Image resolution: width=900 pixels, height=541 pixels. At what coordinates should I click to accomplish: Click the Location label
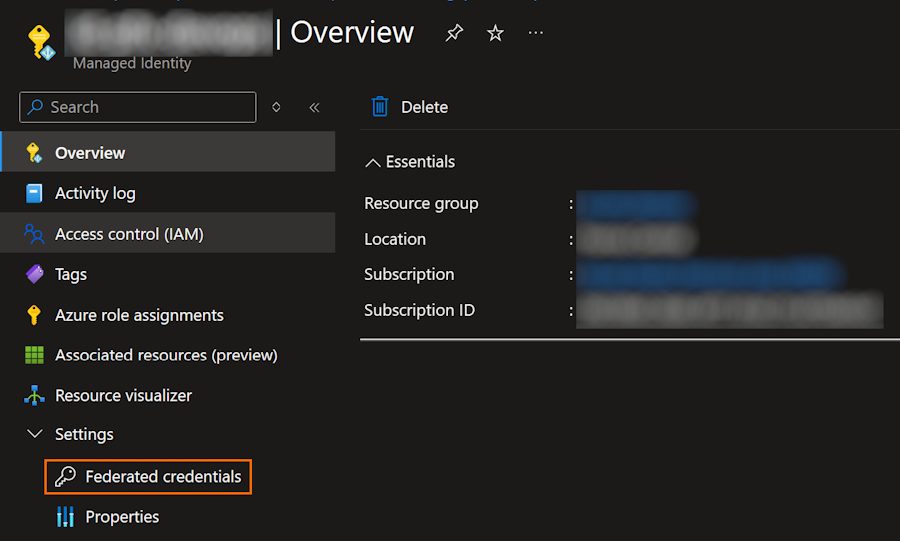tap(395, 239)
